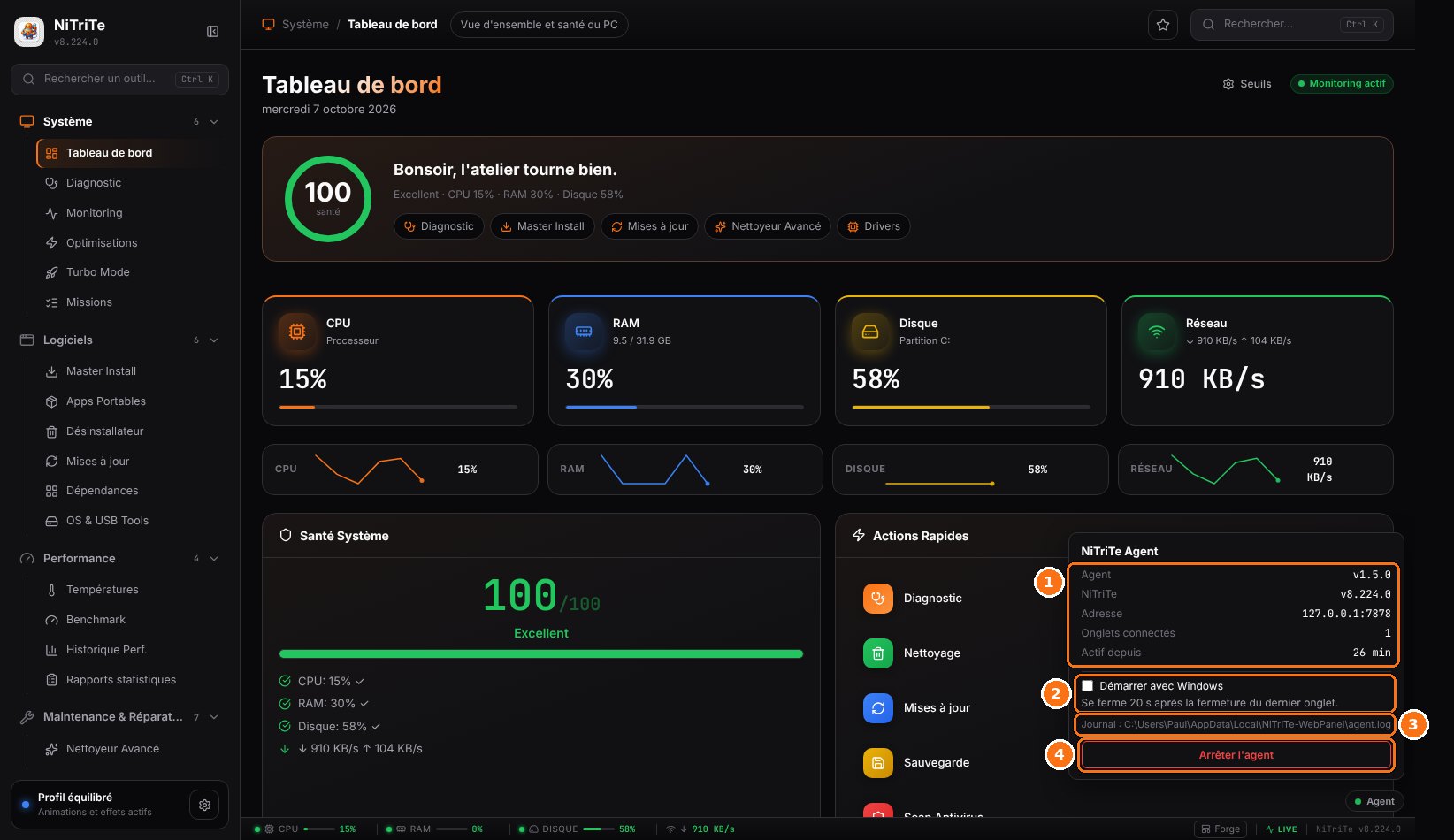The image size is (1454, 840).
Task: Open Tableau de bord in sidebar
Action: [x=132, y=153]
